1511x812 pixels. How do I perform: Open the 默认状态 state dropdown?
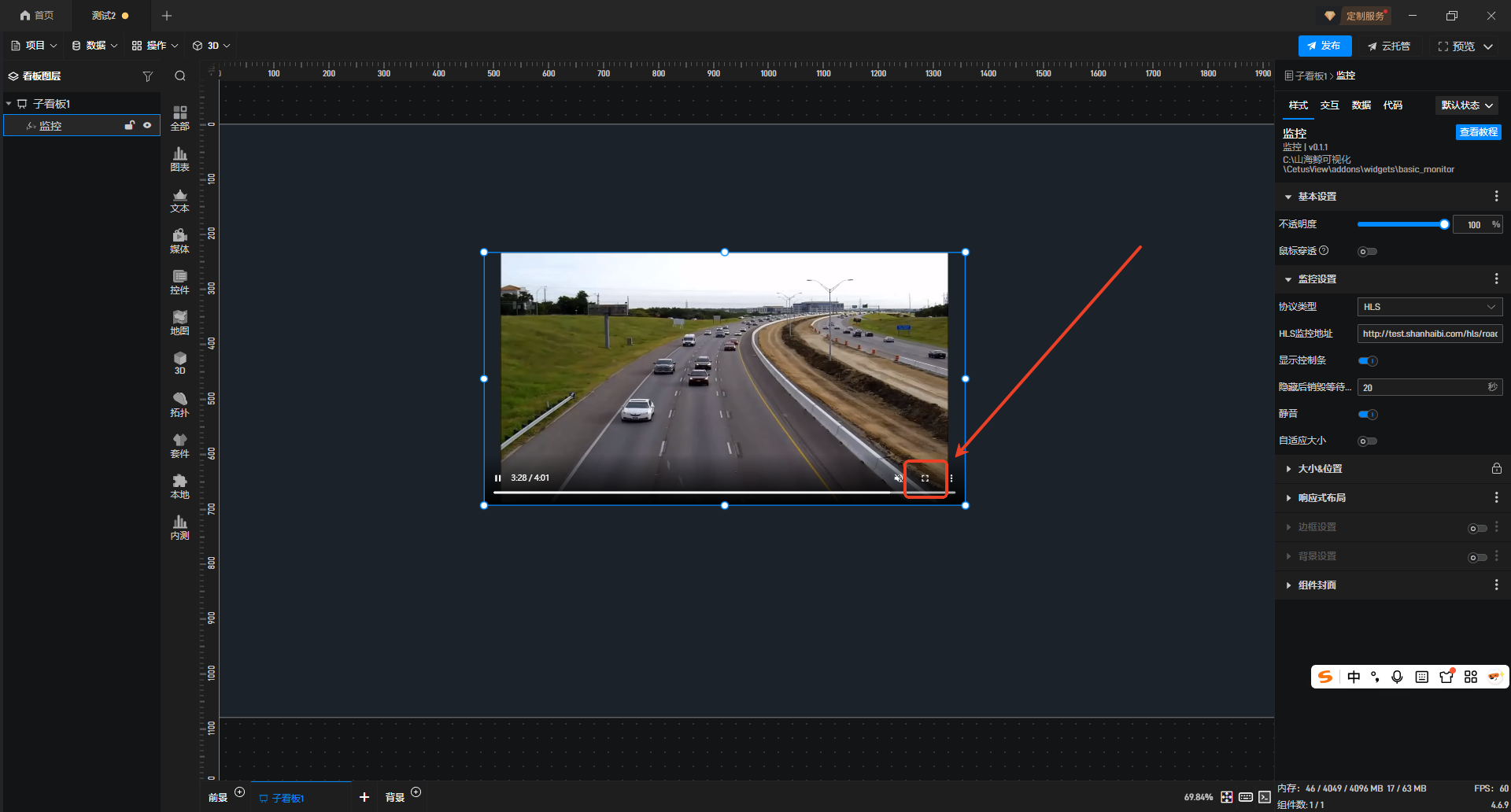pos(1467,105)
